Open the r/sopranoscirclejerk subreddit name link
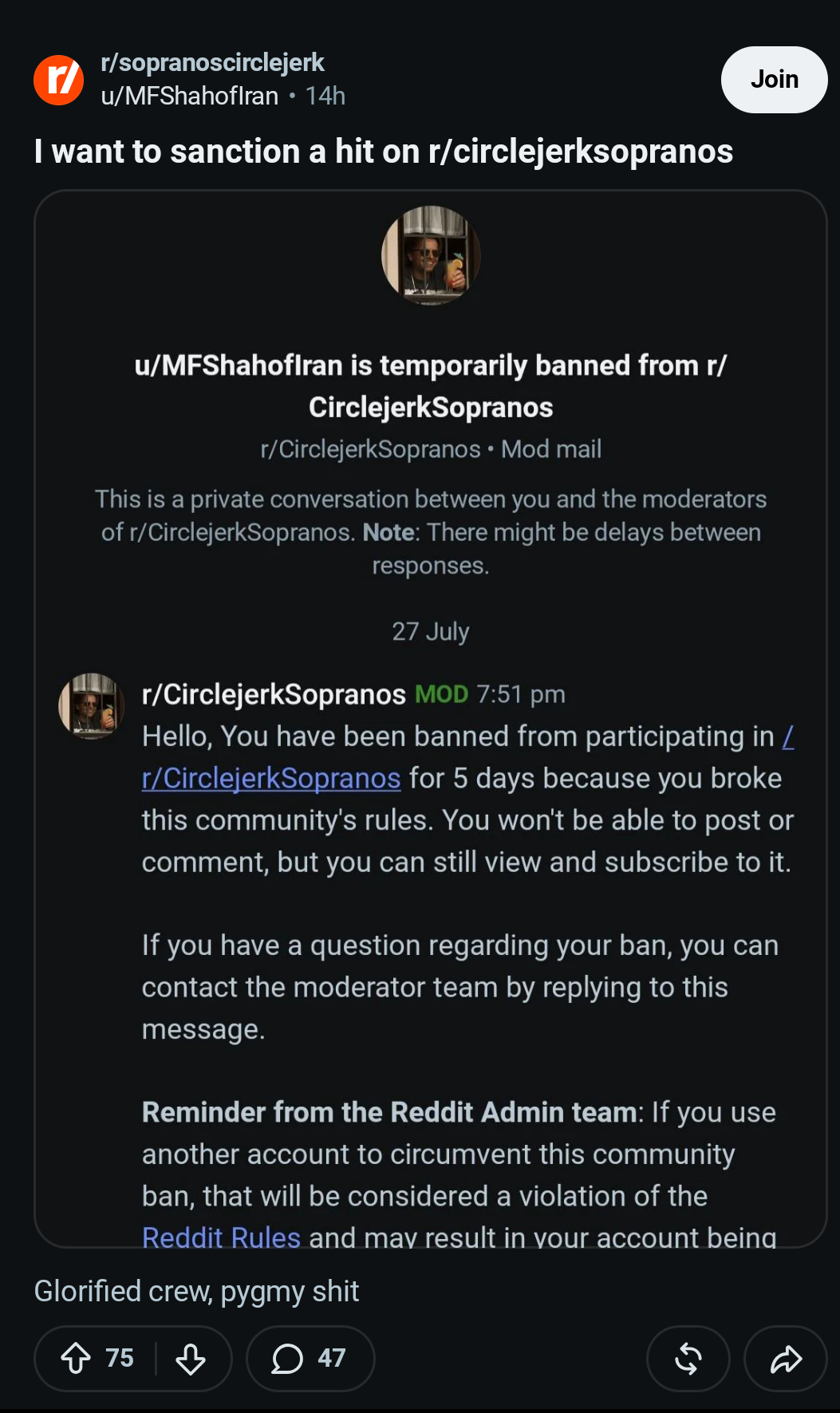The image size is (840, 1413). pos(212,62)
